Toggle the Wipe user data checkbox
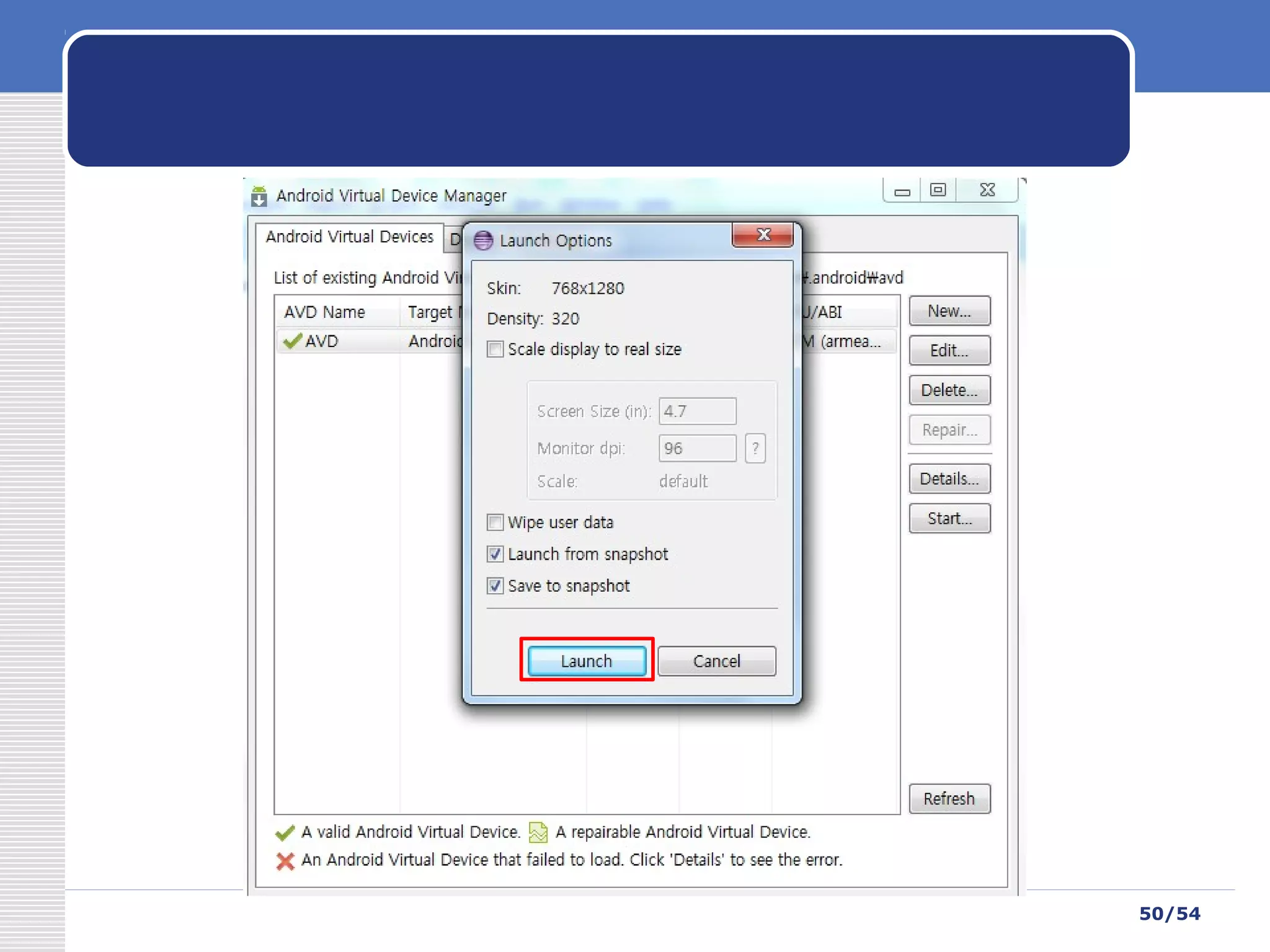1270x952 pixels. pos(495,522)
